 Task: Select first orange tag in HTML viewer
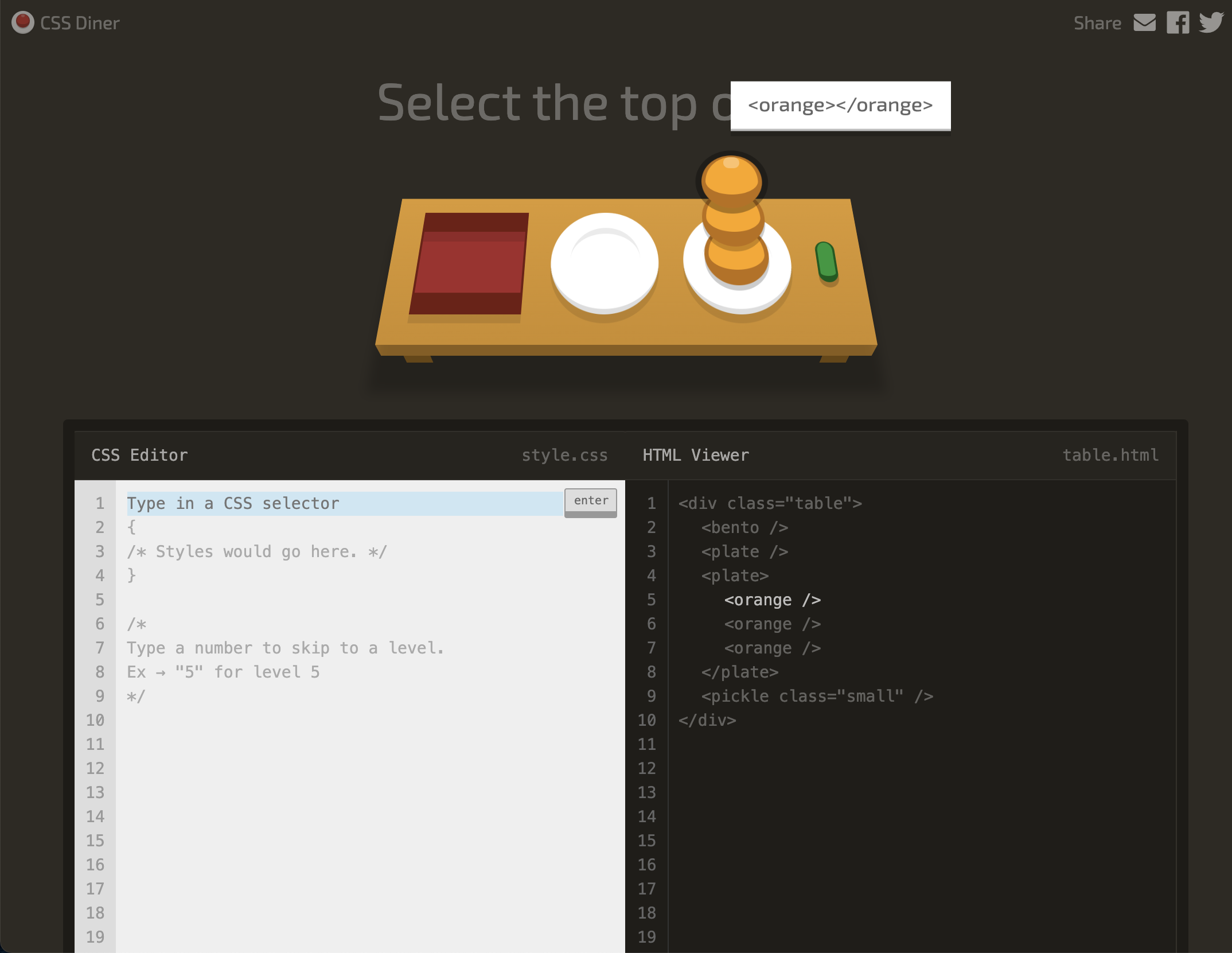[x=772, y=600]
